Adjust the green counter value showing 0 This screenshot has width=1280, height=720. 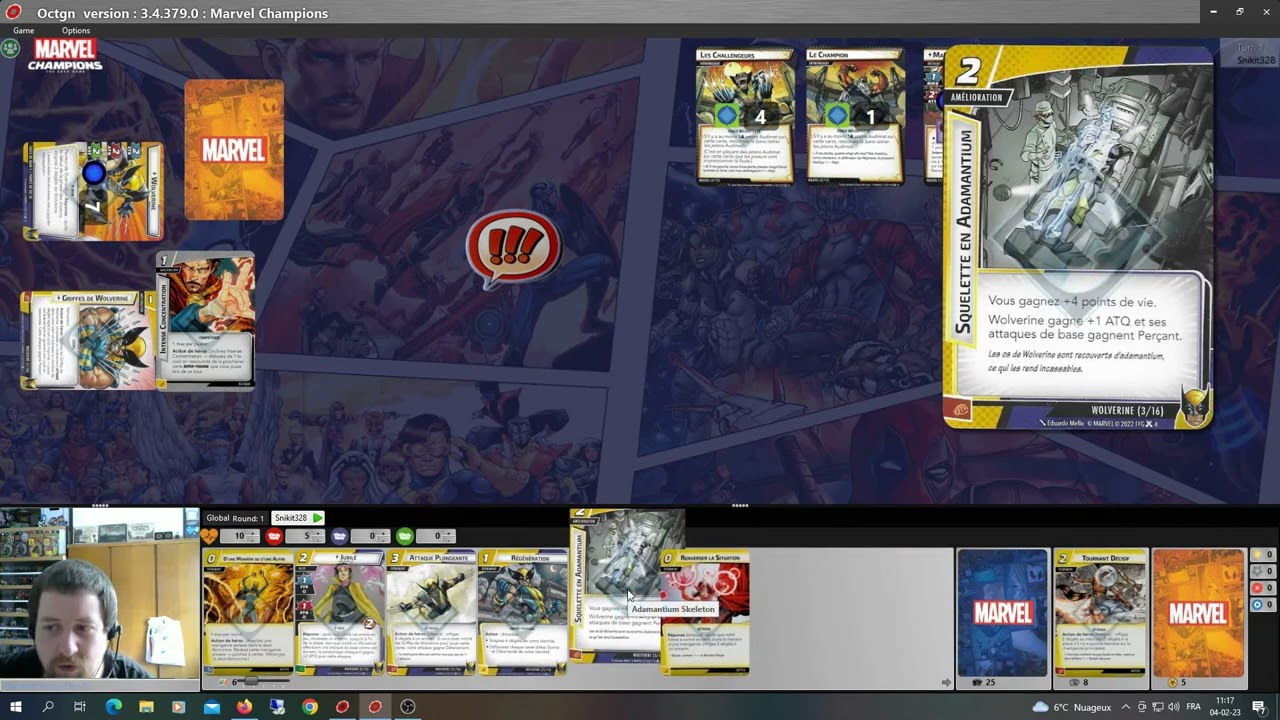tap(437, 537)
